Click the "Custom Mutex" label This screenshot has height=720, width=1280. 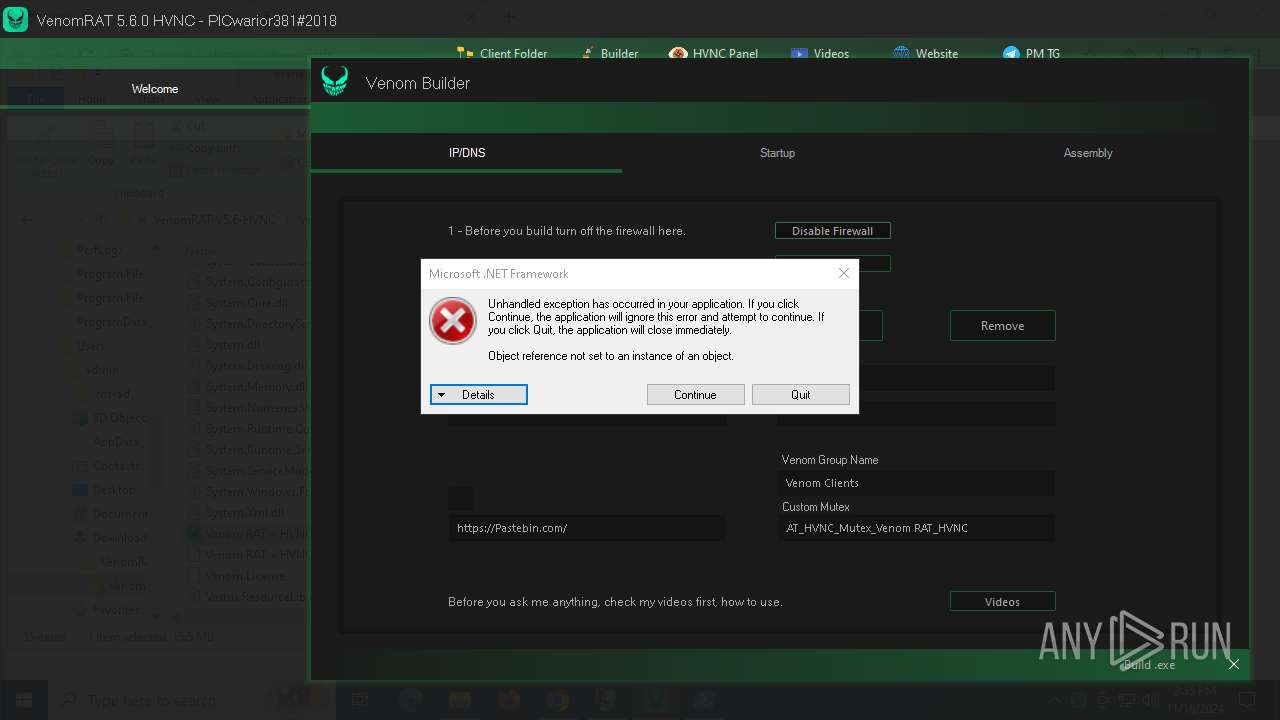pyautogui.click(x=816, y=507)
